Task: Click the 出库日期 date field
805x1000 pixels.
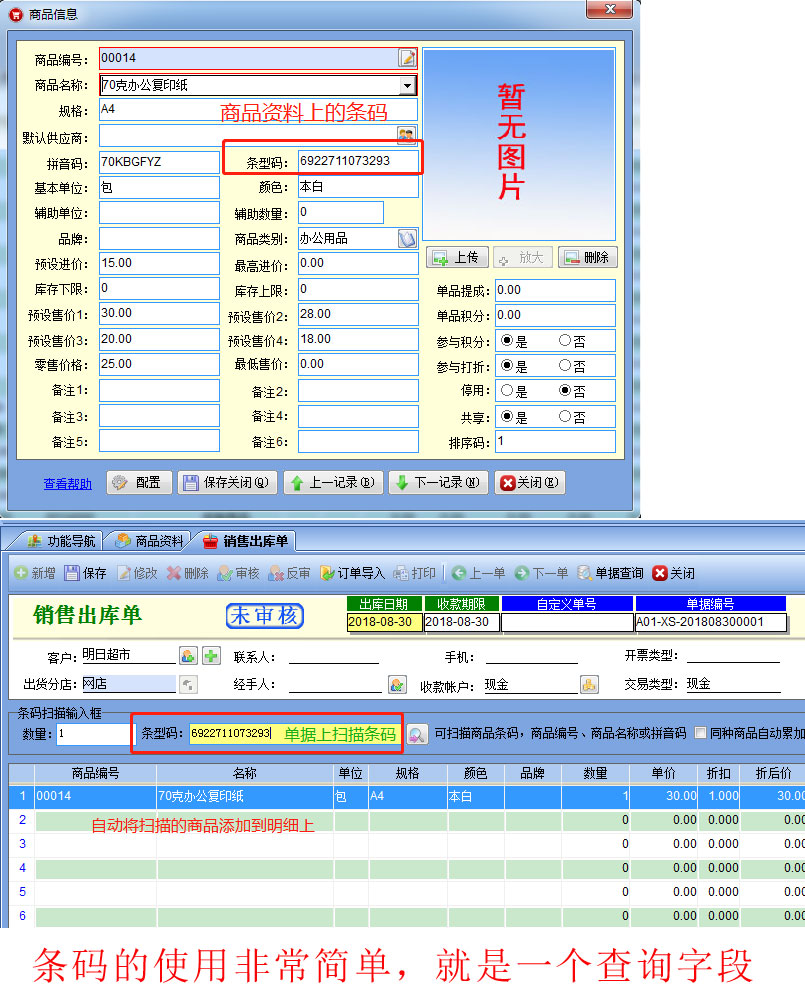Action: pos(384,622)
